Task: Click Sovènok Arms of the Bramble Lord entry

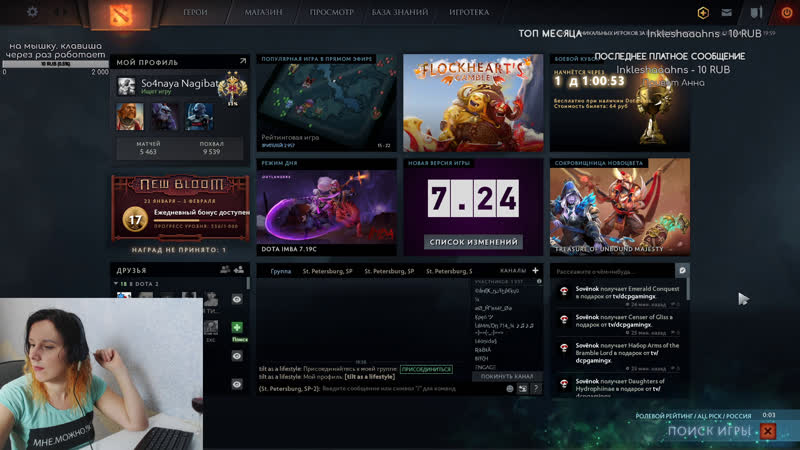Action: coord(620,356)
